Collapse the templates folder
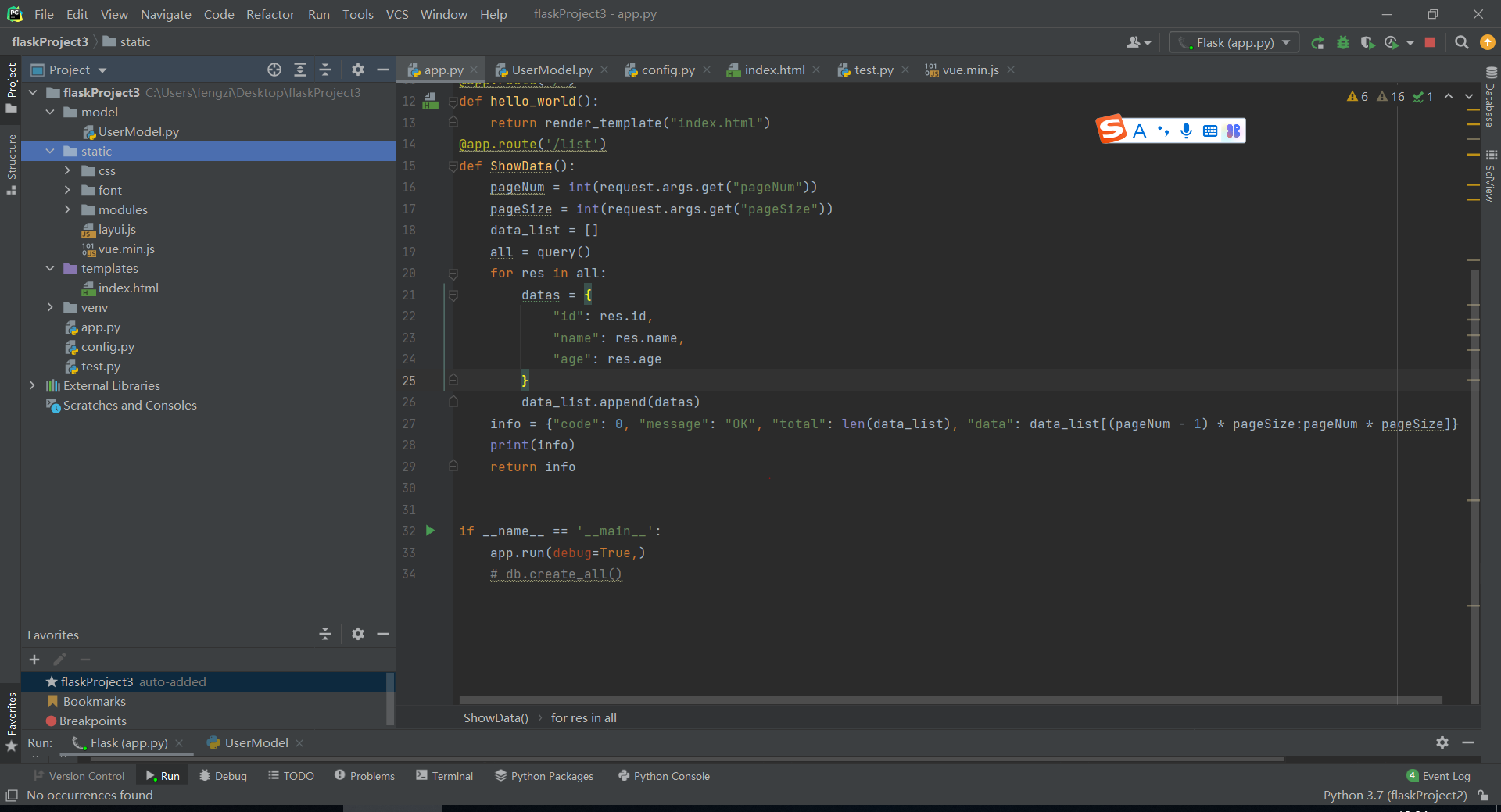This screenshot has width=1501, height=812. pyautogui.click(x=50, y=269)
